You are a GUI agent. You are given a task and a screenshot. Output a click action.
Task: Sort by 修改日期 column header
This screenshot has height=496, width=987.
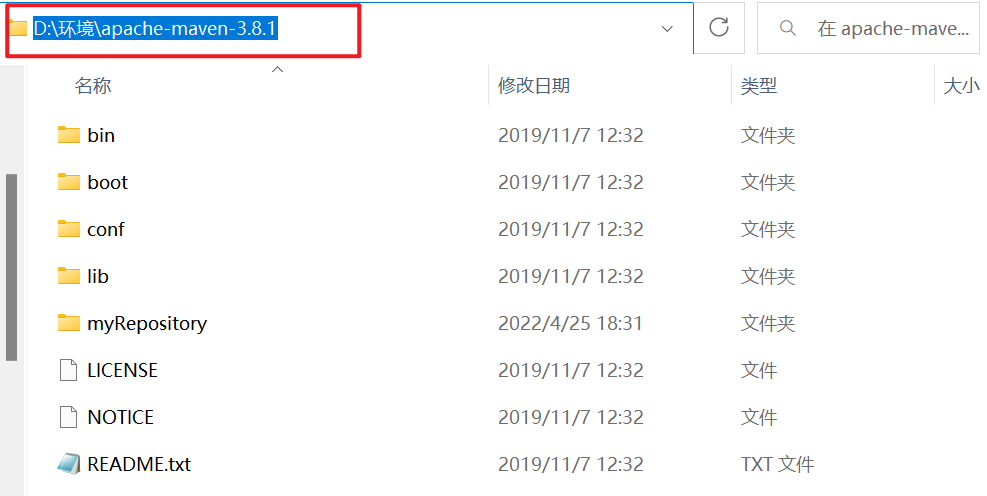coord(534,86)
